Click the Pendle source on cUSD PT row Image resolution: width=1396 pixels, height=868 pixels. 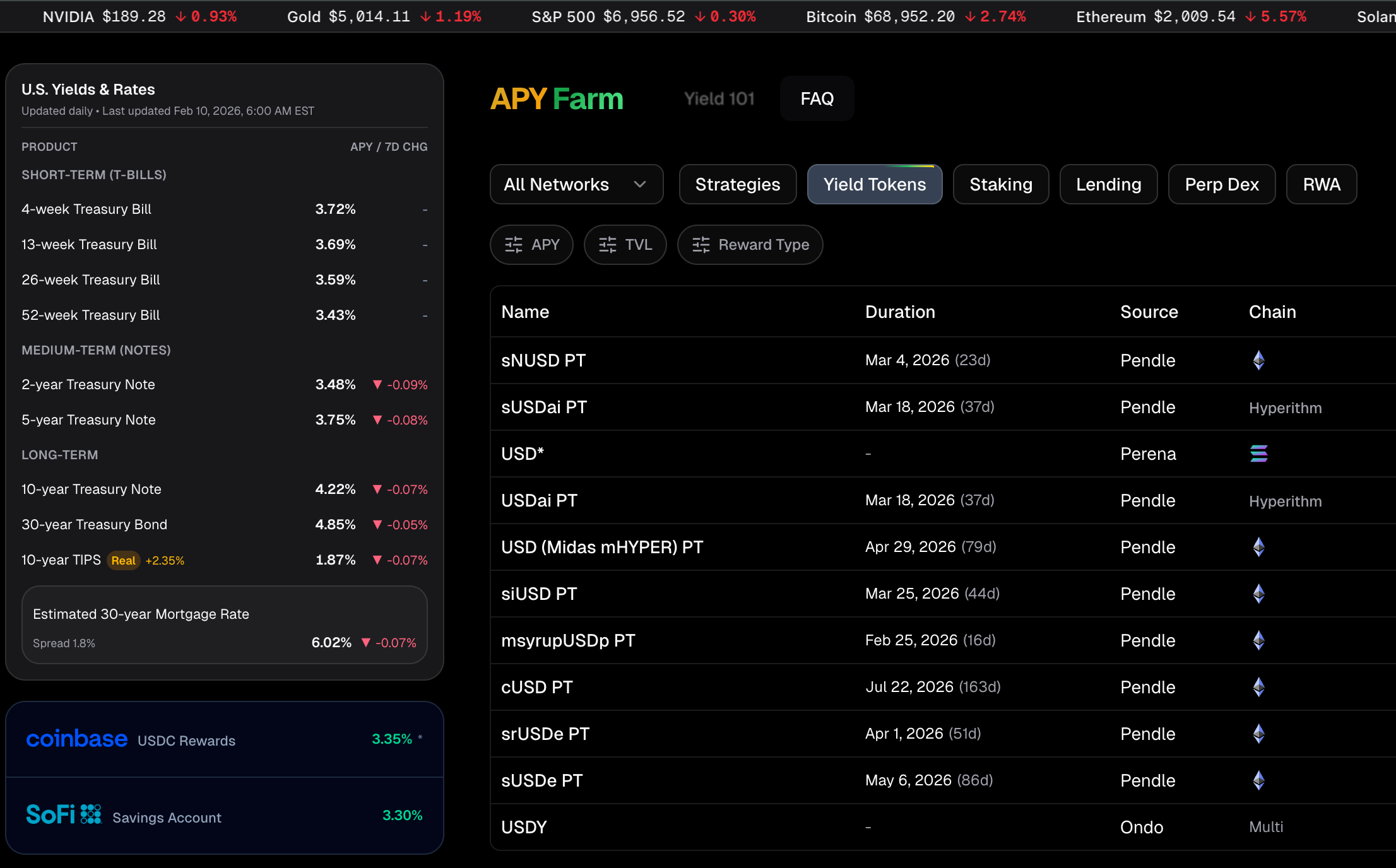pos(1147,687)
